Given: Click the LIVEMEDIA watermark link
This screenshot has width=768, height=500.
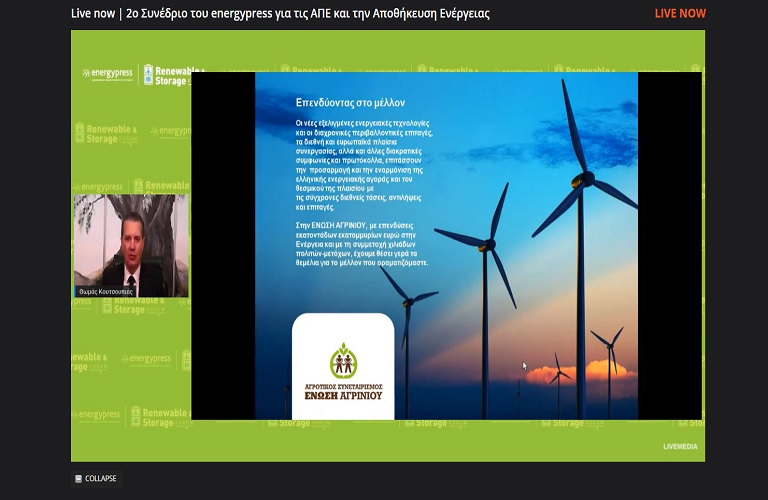Looking at the screenshot, I should 680,446.
